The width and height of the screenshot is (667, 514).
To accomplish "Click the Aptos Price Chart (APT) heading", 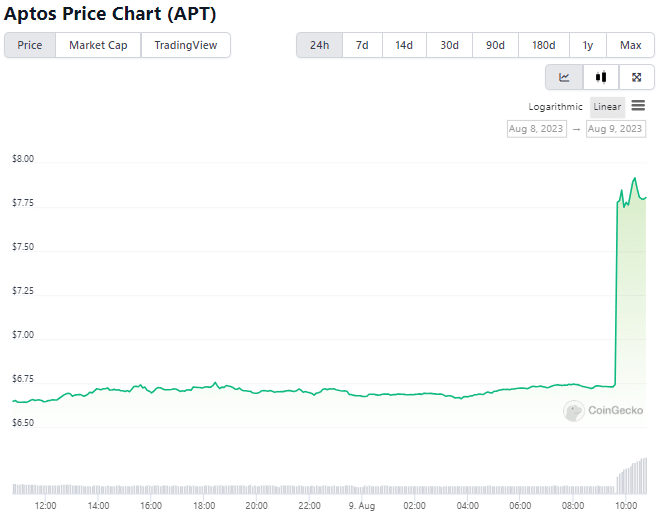I will (x=110, y=14).
